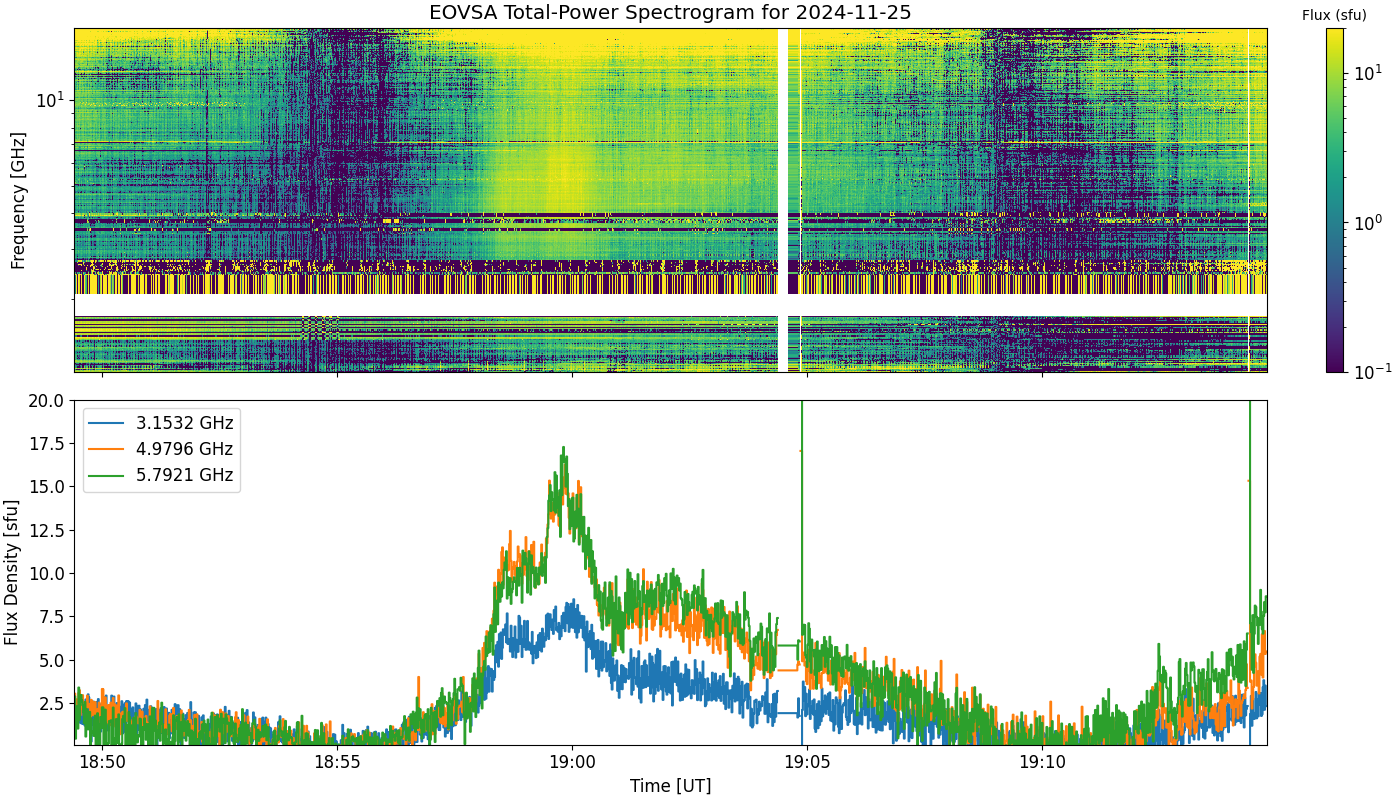Click the 10⁰ colorbar tick label
1400x800 pixels.
(x=1368, y=222)
